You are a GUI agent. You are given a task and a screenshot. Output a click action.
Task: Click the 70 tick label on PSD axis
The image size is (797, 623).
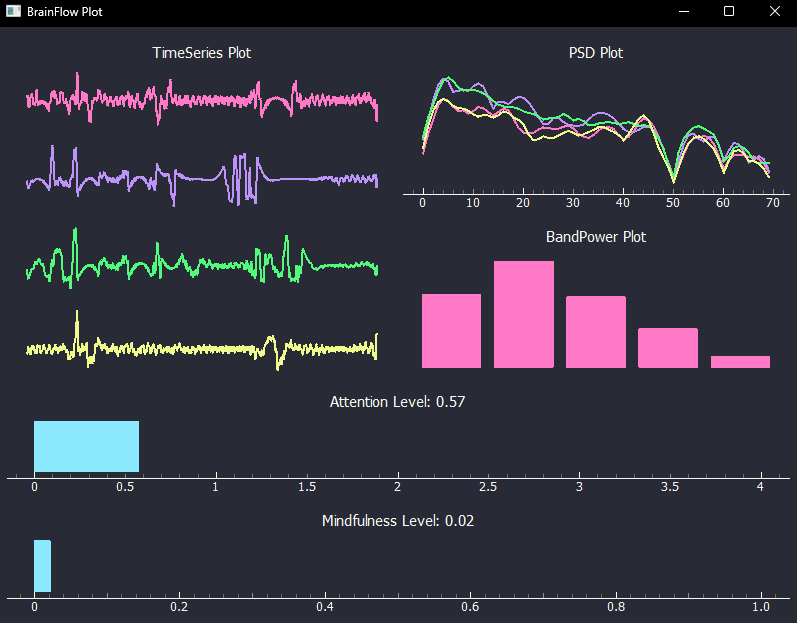point(773,203)
